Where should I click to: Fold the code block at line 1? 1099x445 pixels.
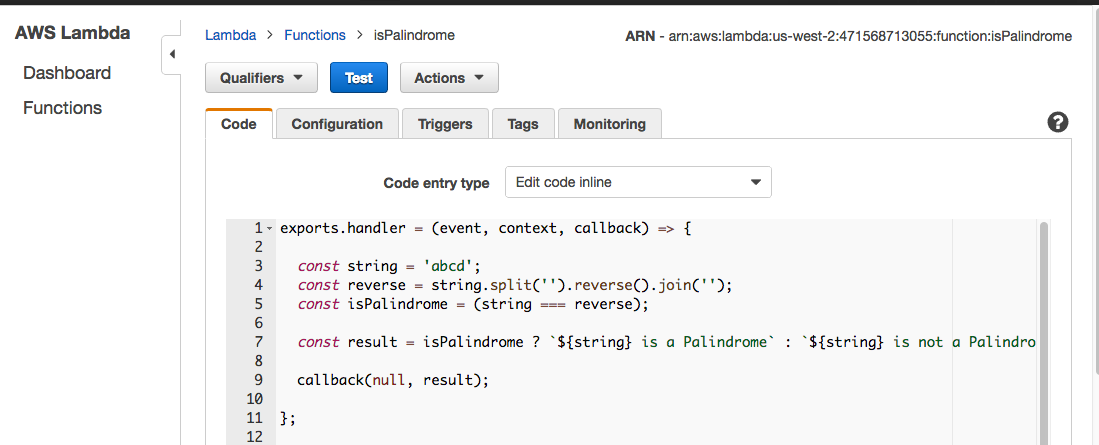point(269,229)
